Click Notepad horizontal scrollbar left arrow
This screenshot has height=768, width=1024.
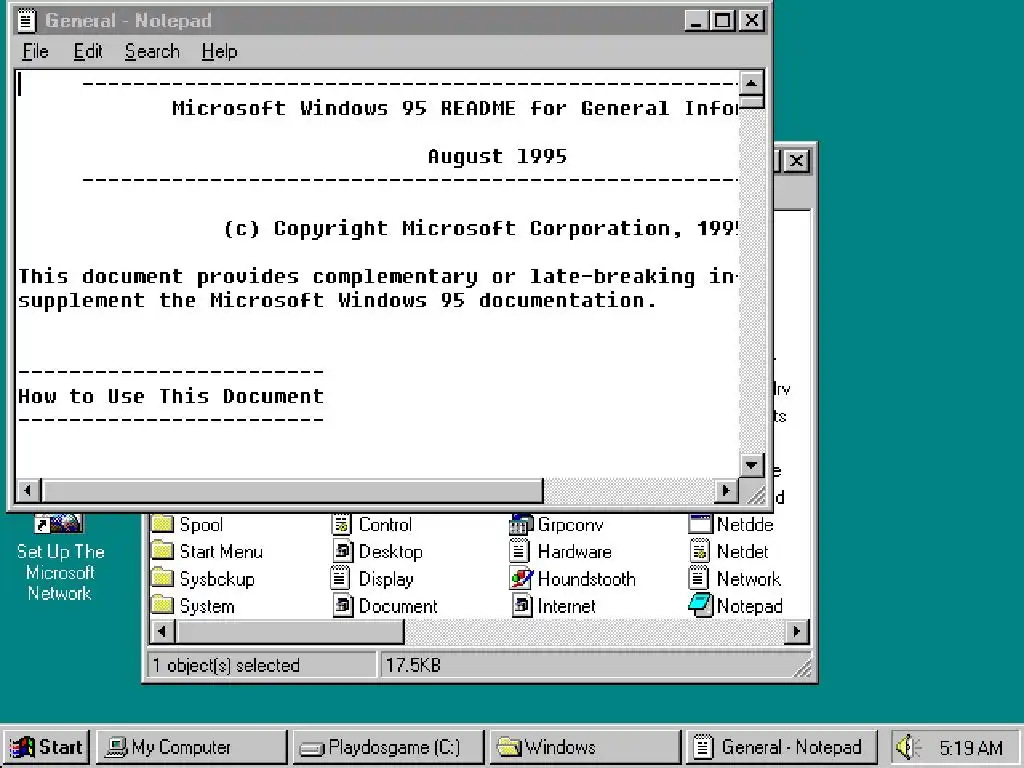point(28,490)
